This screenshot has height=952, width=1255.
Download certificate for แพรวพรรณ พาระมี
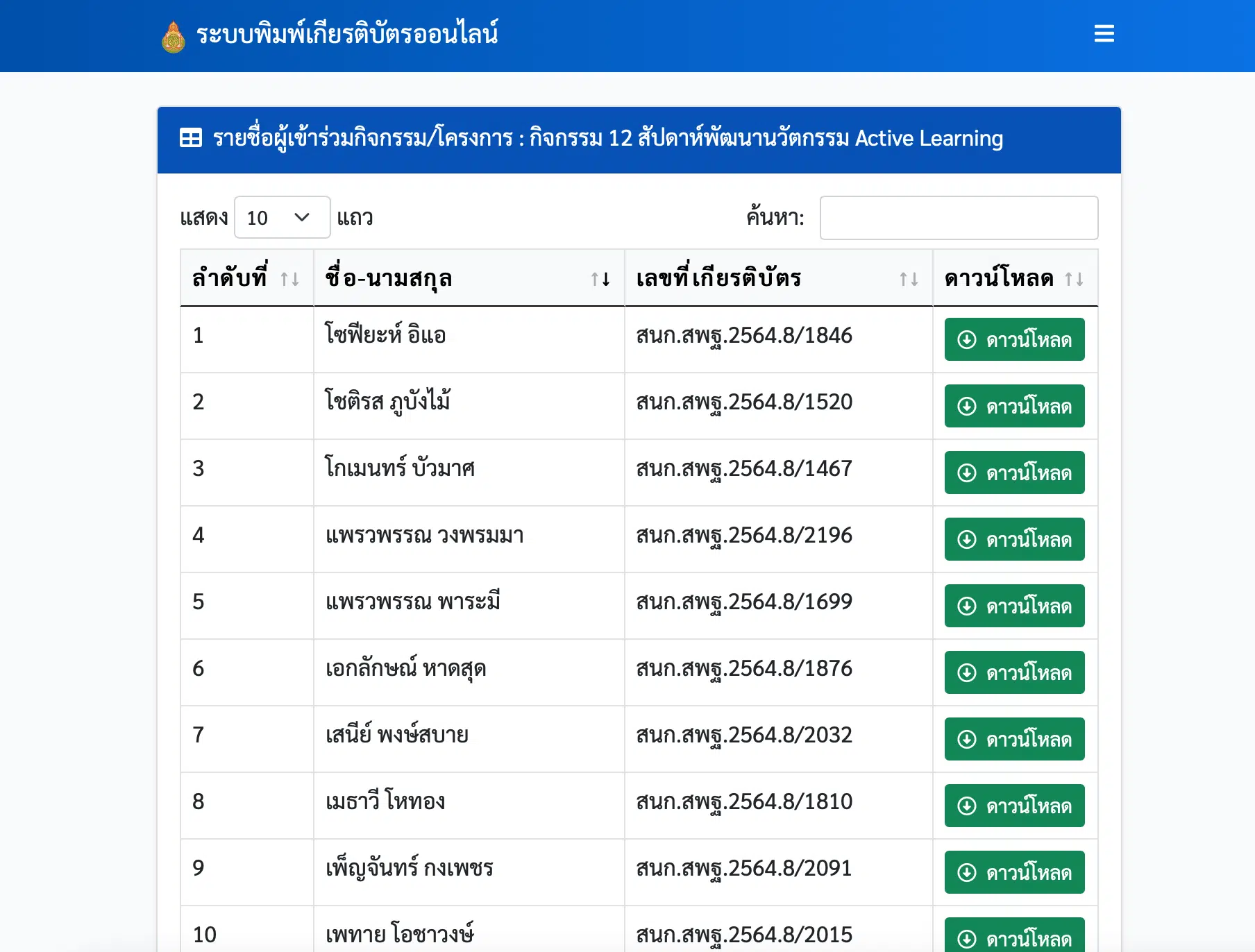click(1014, 606)
